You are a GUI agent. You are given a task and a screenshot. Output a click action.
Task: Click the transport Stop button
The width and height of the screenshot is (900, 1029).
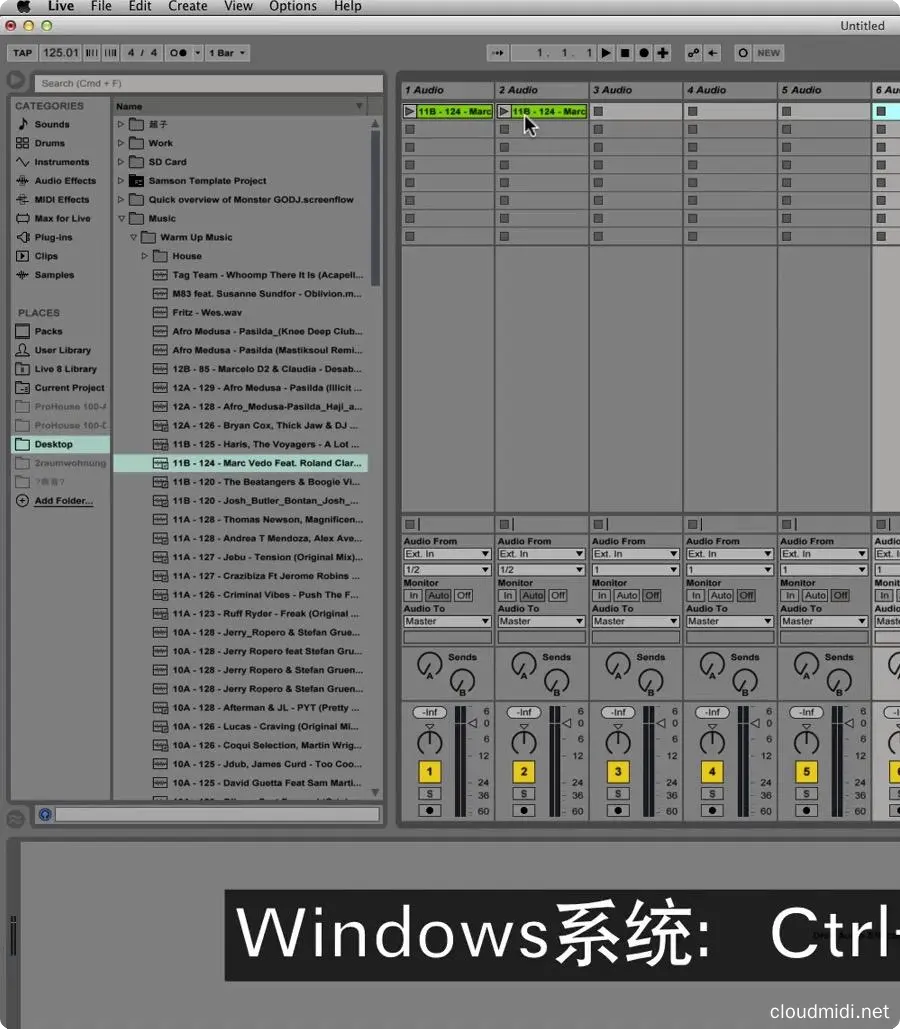625,53
